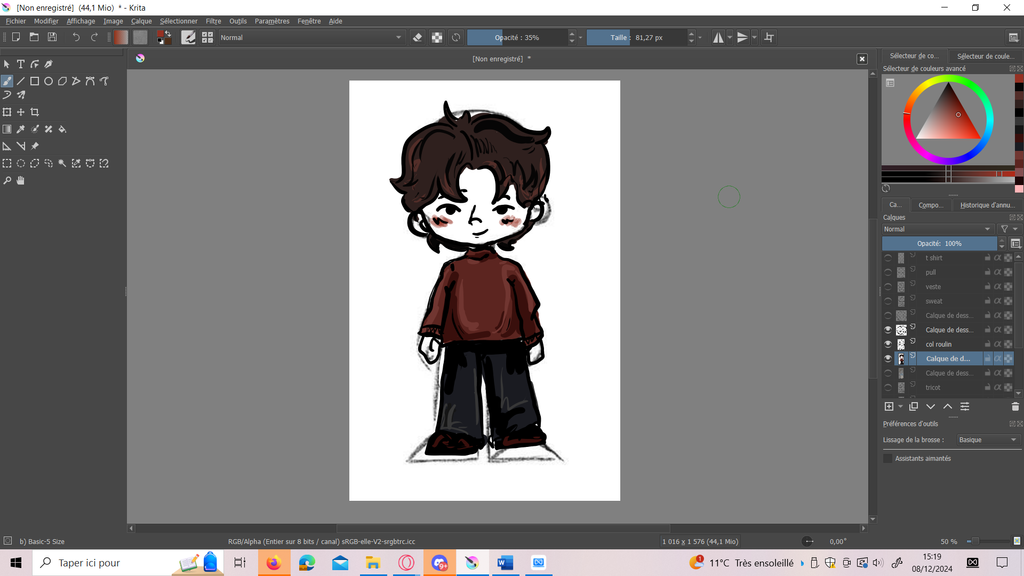The image size is (1024, 576).
Task: Open the Filtre menu
Action: coord(213,21)
